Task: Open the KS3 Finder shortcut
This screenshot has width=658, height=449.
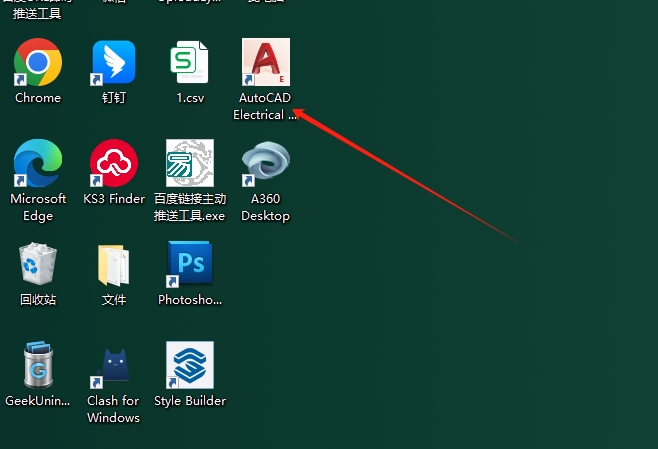Action: coord(114,163)
